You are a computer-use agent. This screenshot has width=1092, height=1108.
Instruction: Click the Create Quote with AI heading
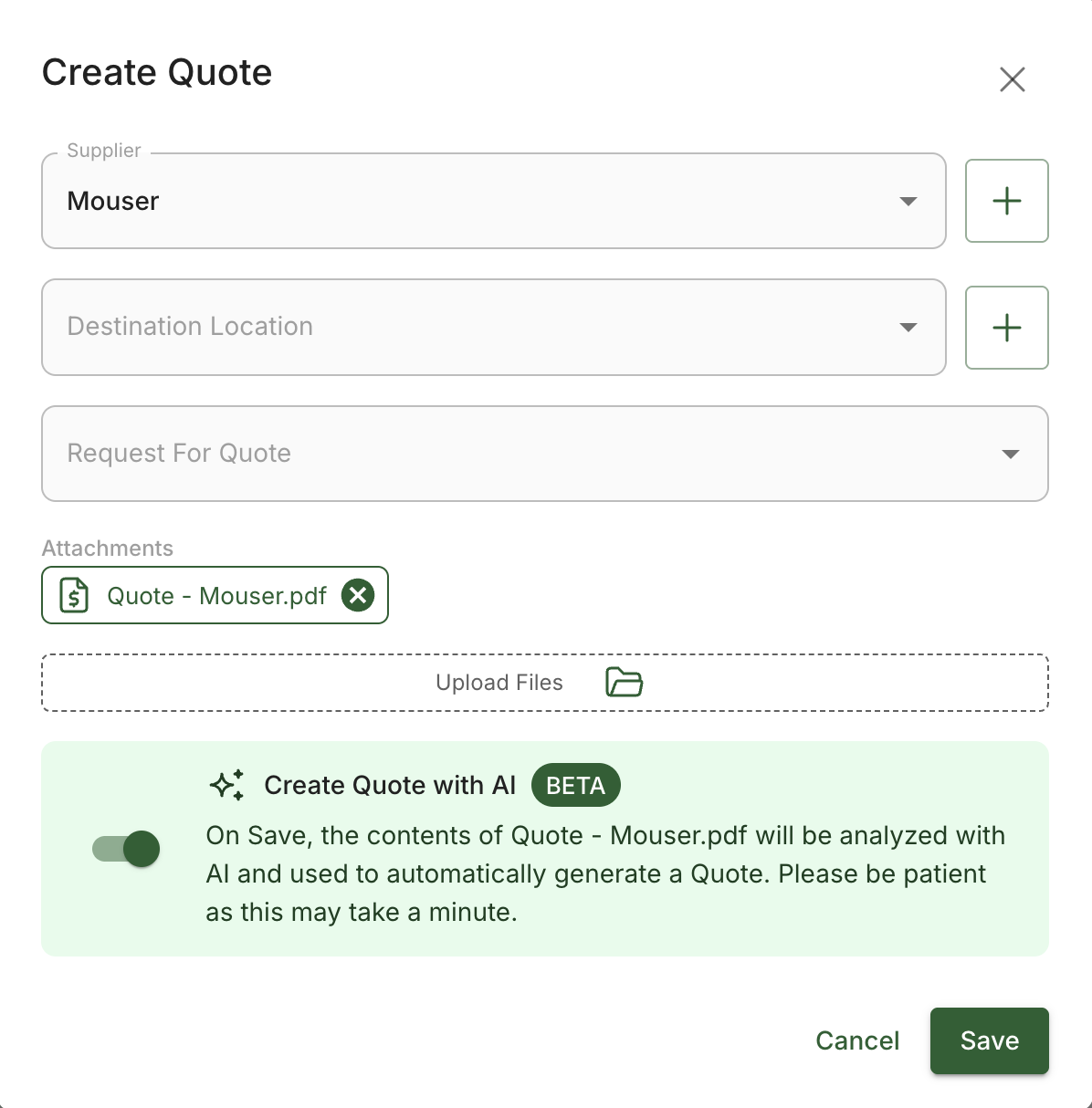(x=390, y=786)
